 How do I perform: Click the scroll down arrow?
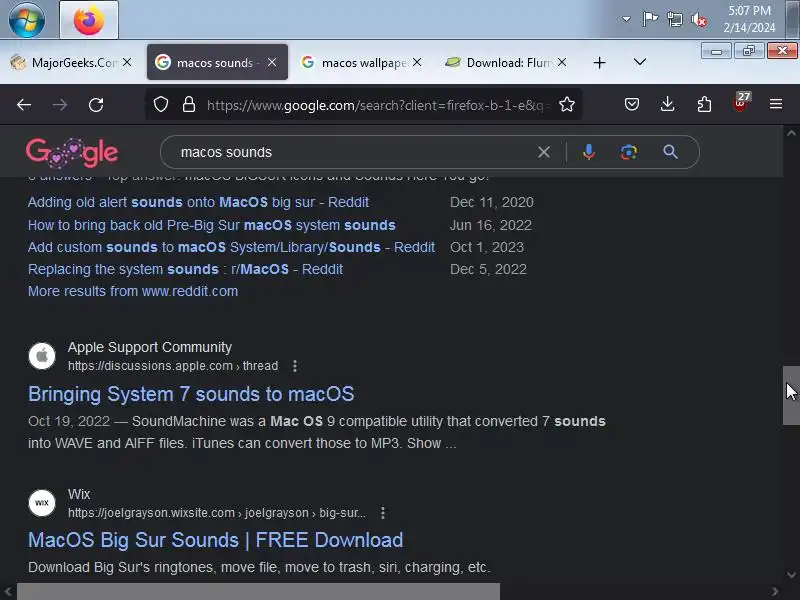coord(791,575)
